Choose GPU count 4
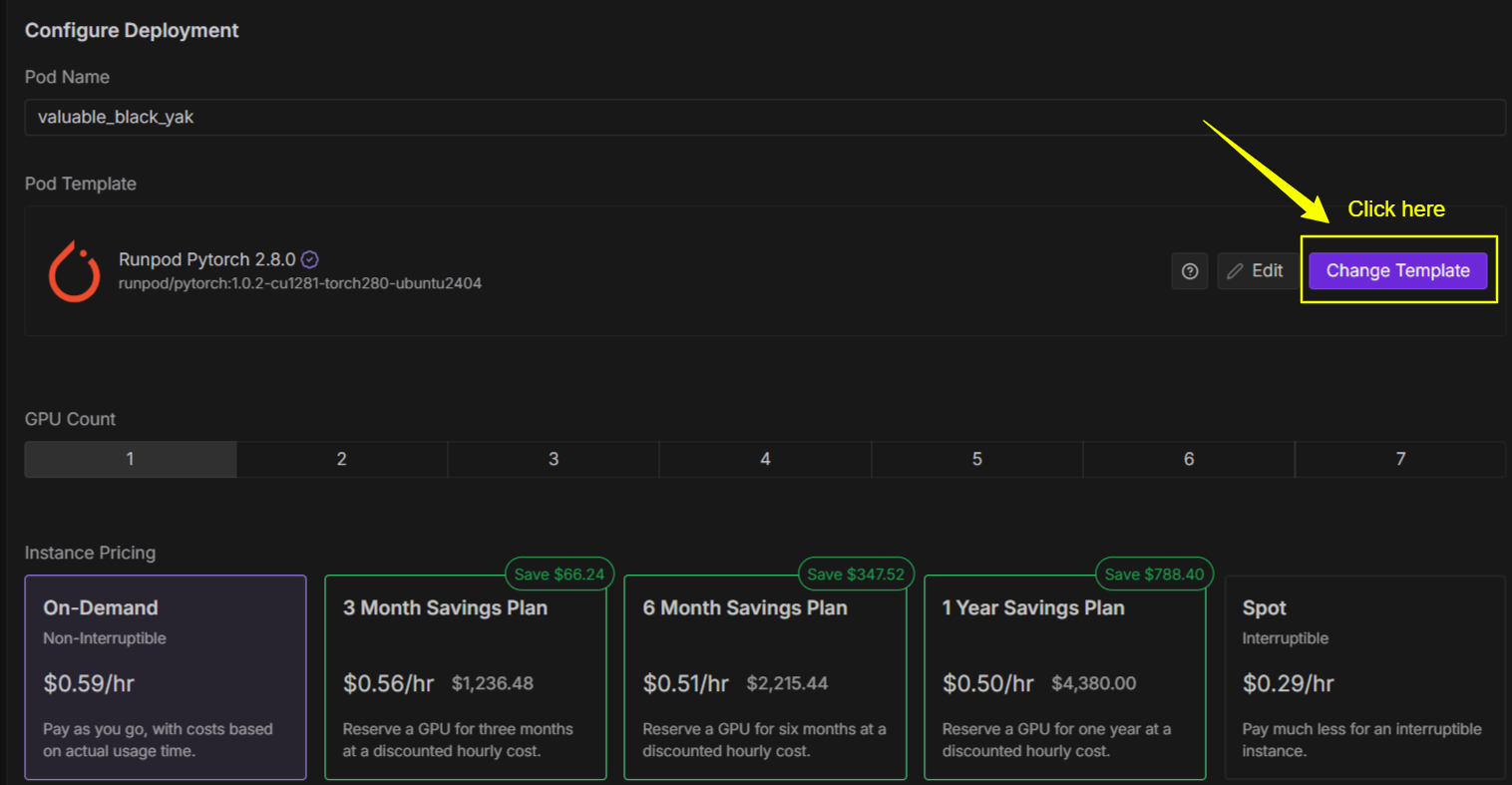1512x785 pixels. click(765, 460)
